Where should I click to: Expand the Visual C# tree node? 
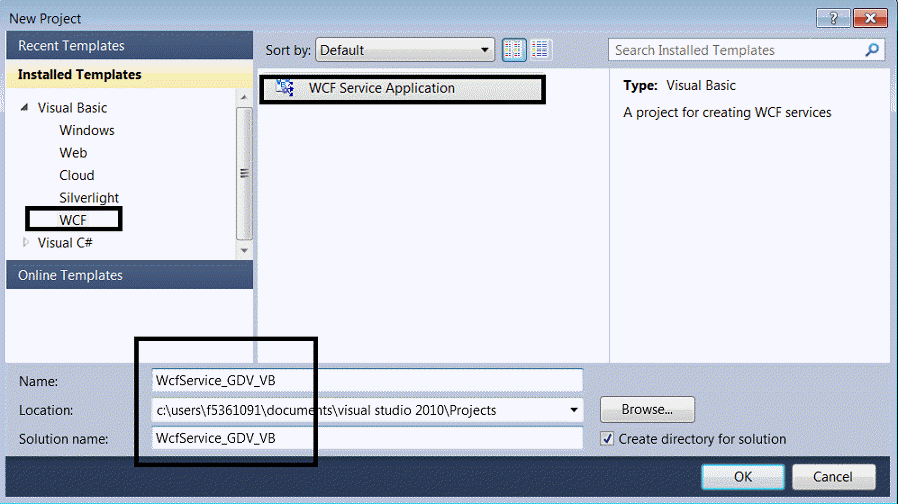click(x=26, y=242)
